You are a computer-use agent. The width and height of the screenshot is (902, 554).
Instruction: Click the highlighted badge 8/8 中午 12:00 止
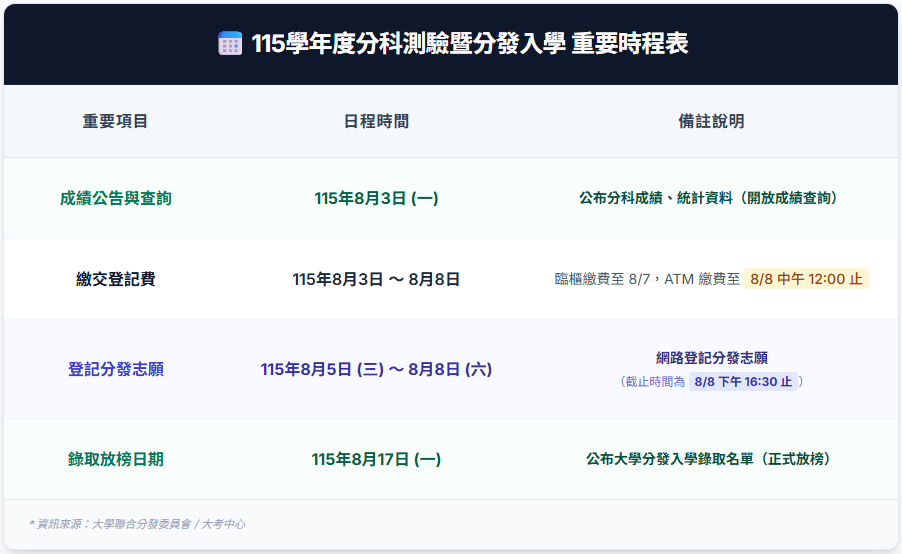(807, 279)
